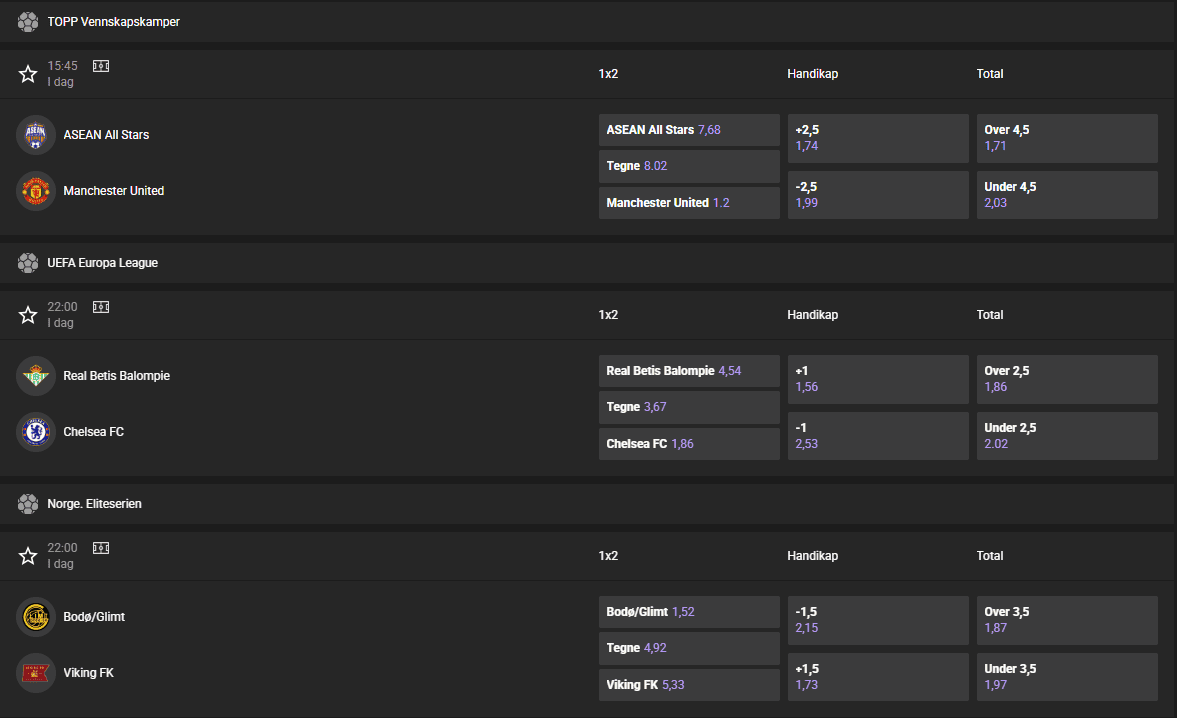The height and width of the screenshot is (718, 1177).
Task: Open the Manchester United team name in match row
Action: pos(113,191)
